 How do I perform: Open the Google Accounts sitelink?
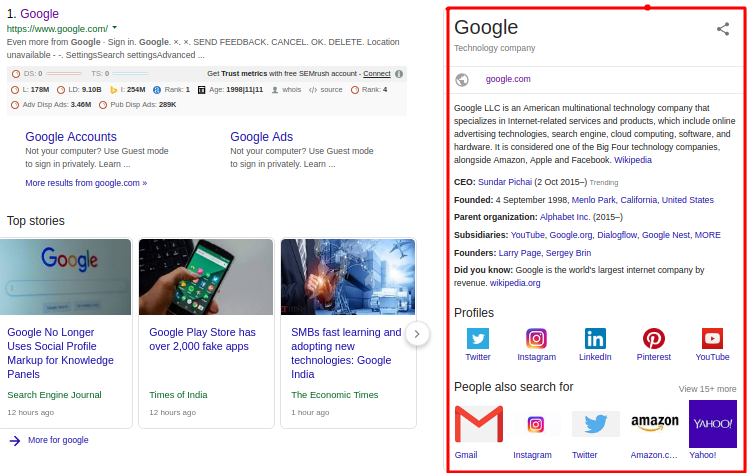(x=71, y=137)
